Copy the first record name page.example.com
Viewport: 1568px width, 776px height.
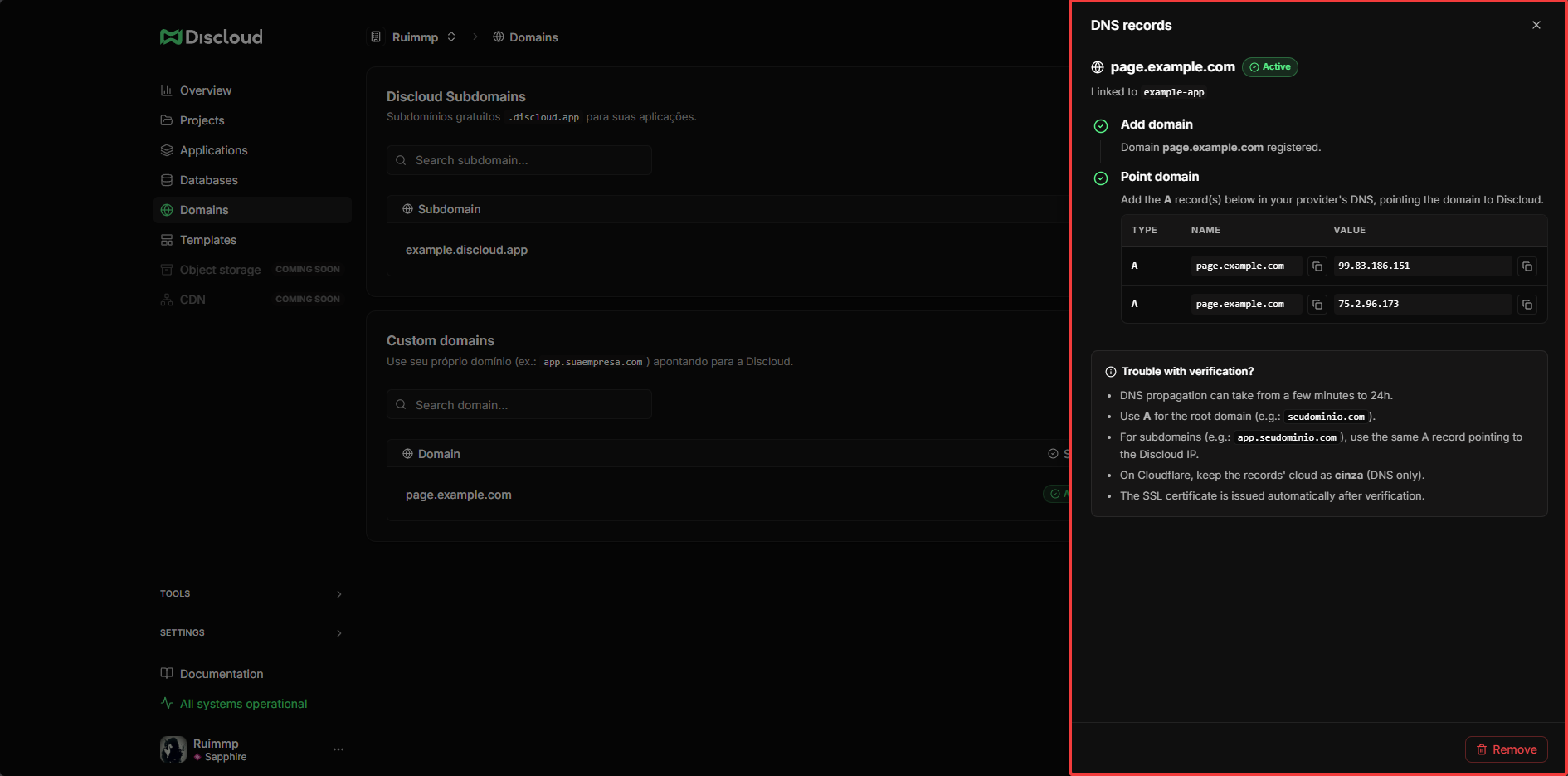click(x=1317, y=266)
